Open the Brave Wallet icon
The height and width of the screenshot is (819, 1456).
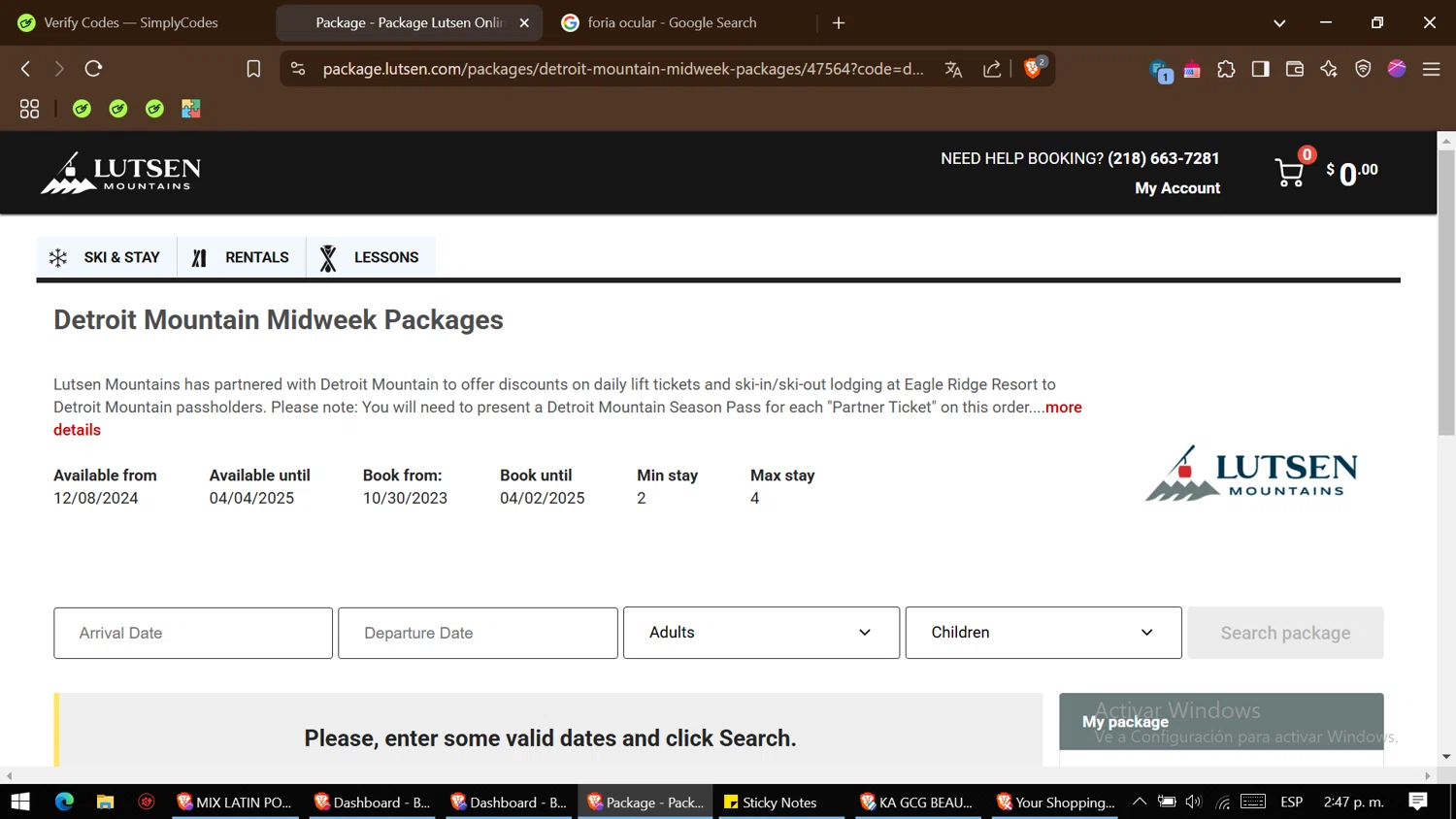[x=1294, y=69]
